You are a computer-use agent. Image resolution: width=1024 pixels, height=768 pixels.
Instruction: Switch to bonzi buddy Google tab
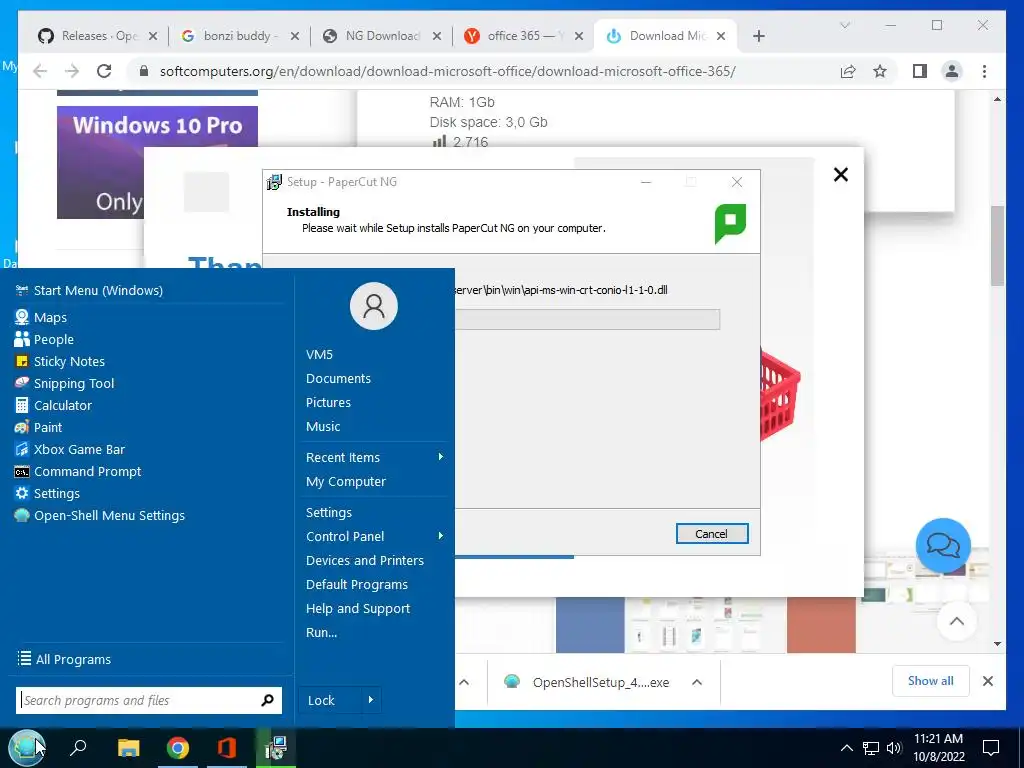click(x=239, y=36)
